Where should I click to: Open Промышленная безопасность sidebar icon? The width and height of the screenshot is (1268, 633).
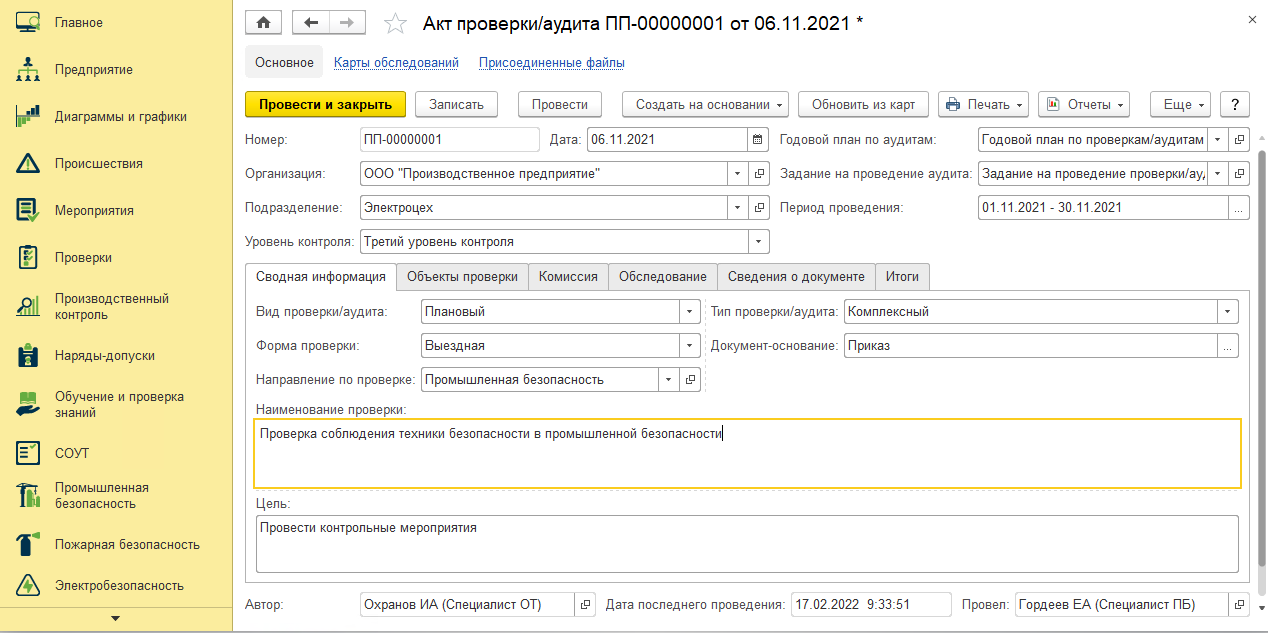pyautogui.click(x=28, y=495)
